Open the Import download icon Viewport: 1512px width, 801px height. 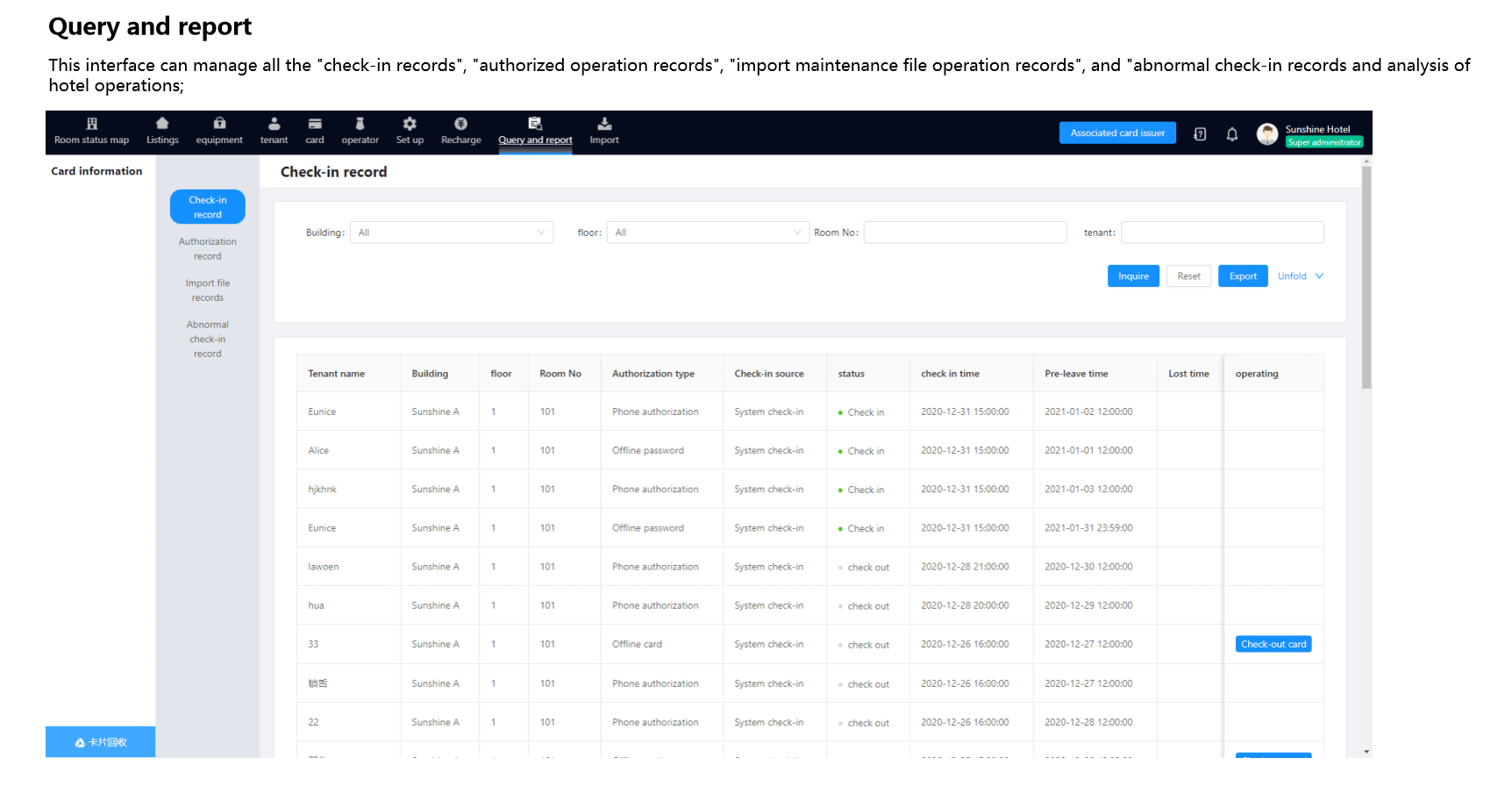point(604,124)
